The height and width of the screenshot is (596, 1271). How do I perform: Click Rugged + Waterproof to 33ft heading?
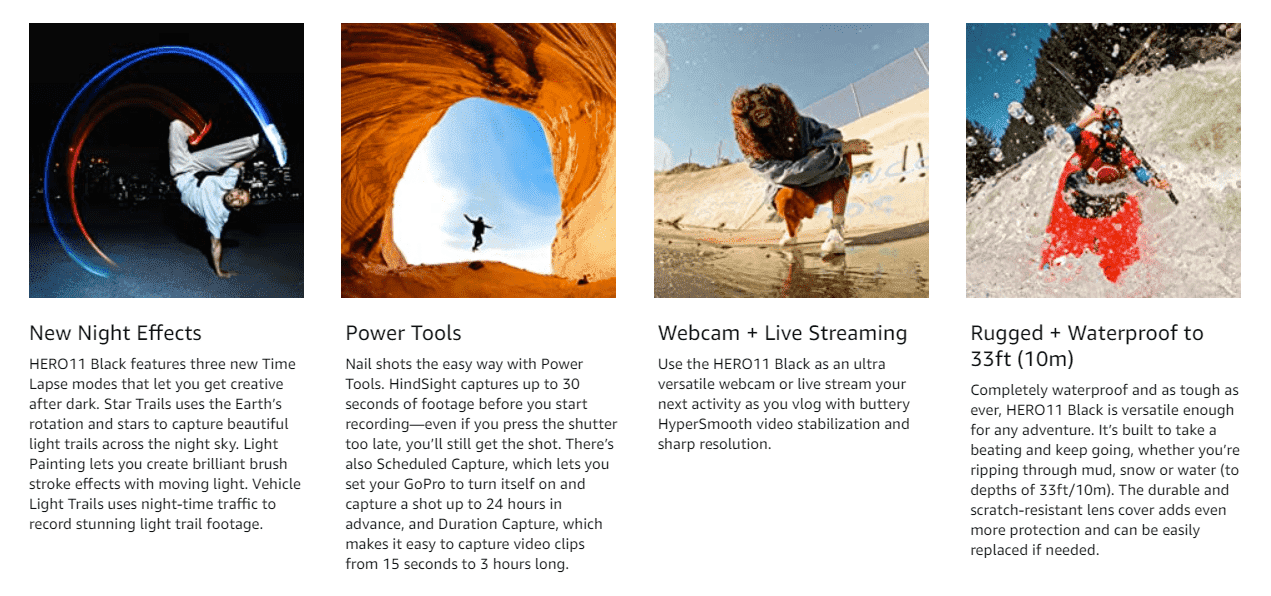click(1087, 345)
